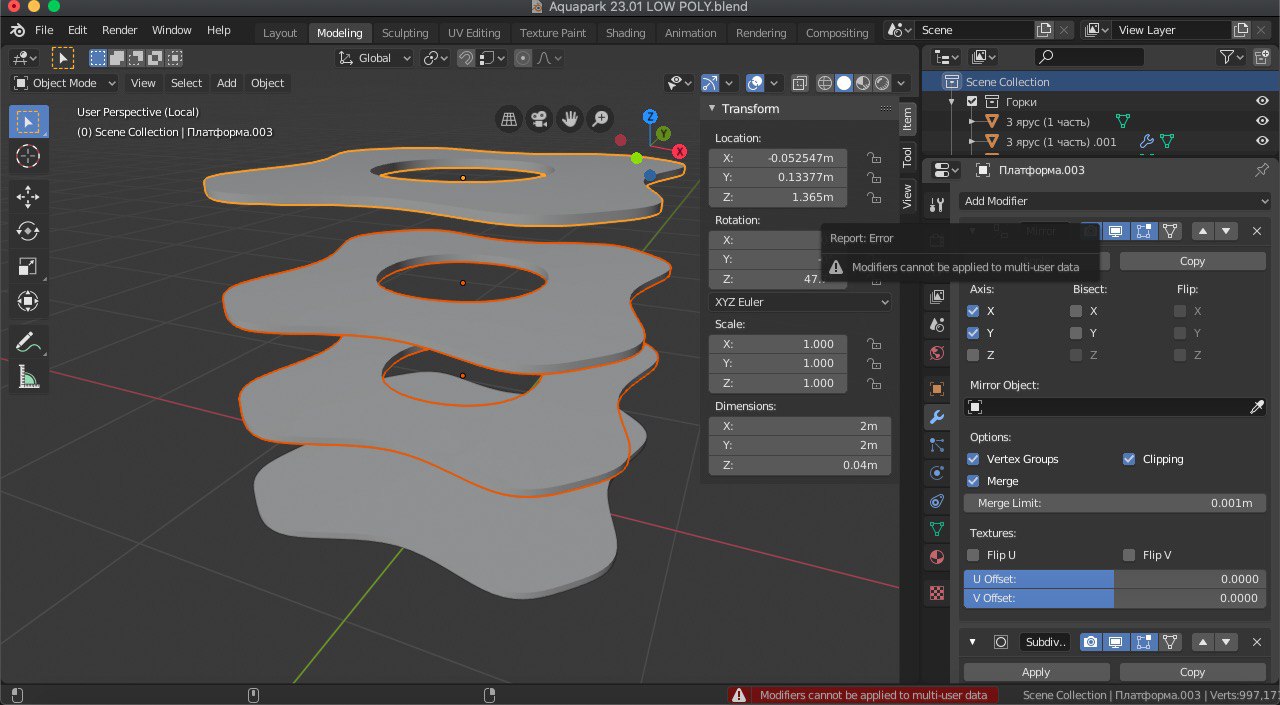
Task: Uncheck Merge option
Action: tap(973, 481)
